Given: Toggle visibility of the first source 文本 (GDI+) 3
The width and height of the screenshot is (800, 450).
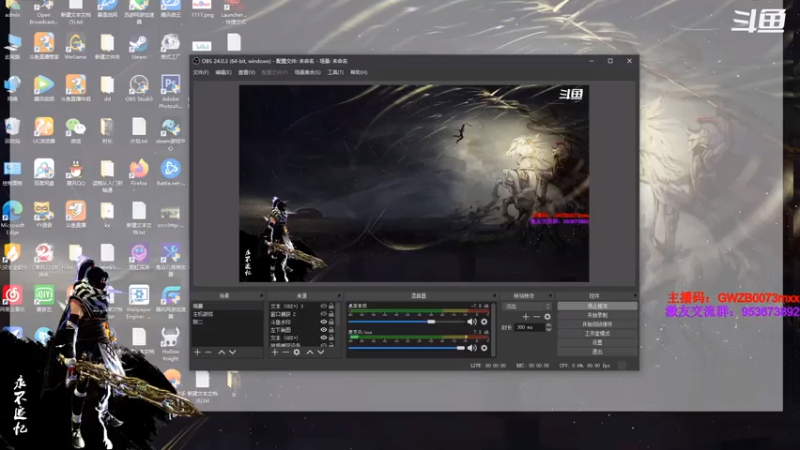Looking at the screenshot, I should (x=323, y=306).
